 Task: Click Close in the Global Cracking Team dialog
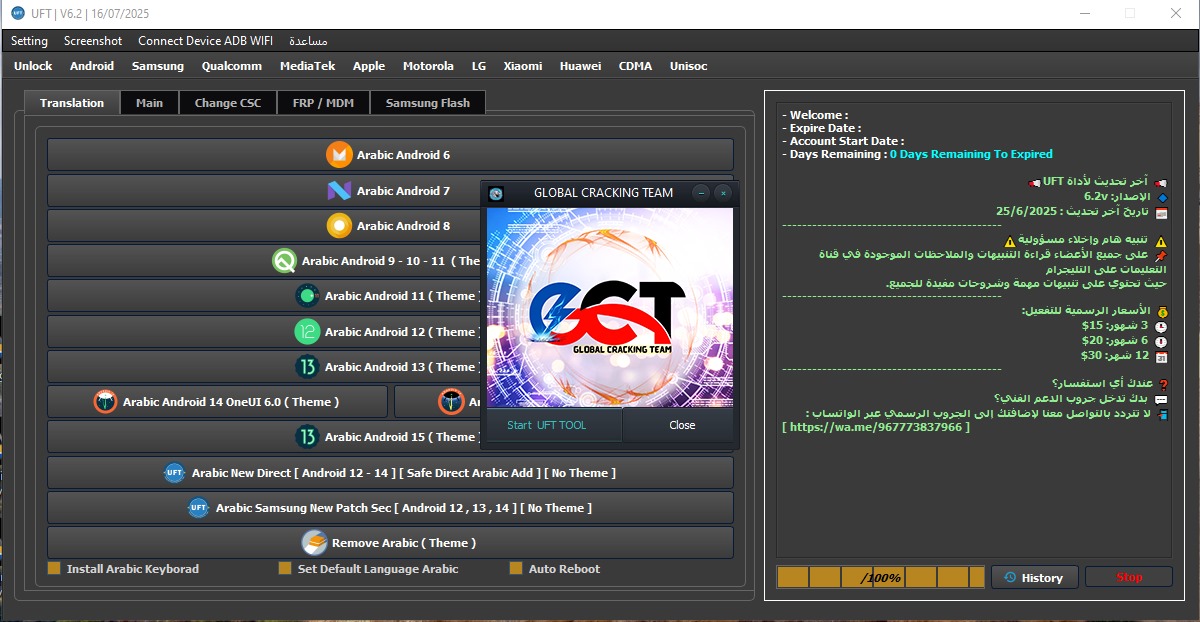681,425
